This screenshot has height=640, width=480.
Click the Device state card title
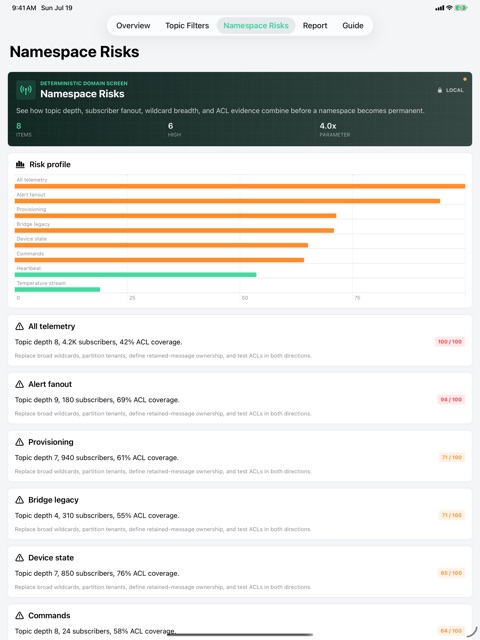pyautogui.click(x=51, y=558)
